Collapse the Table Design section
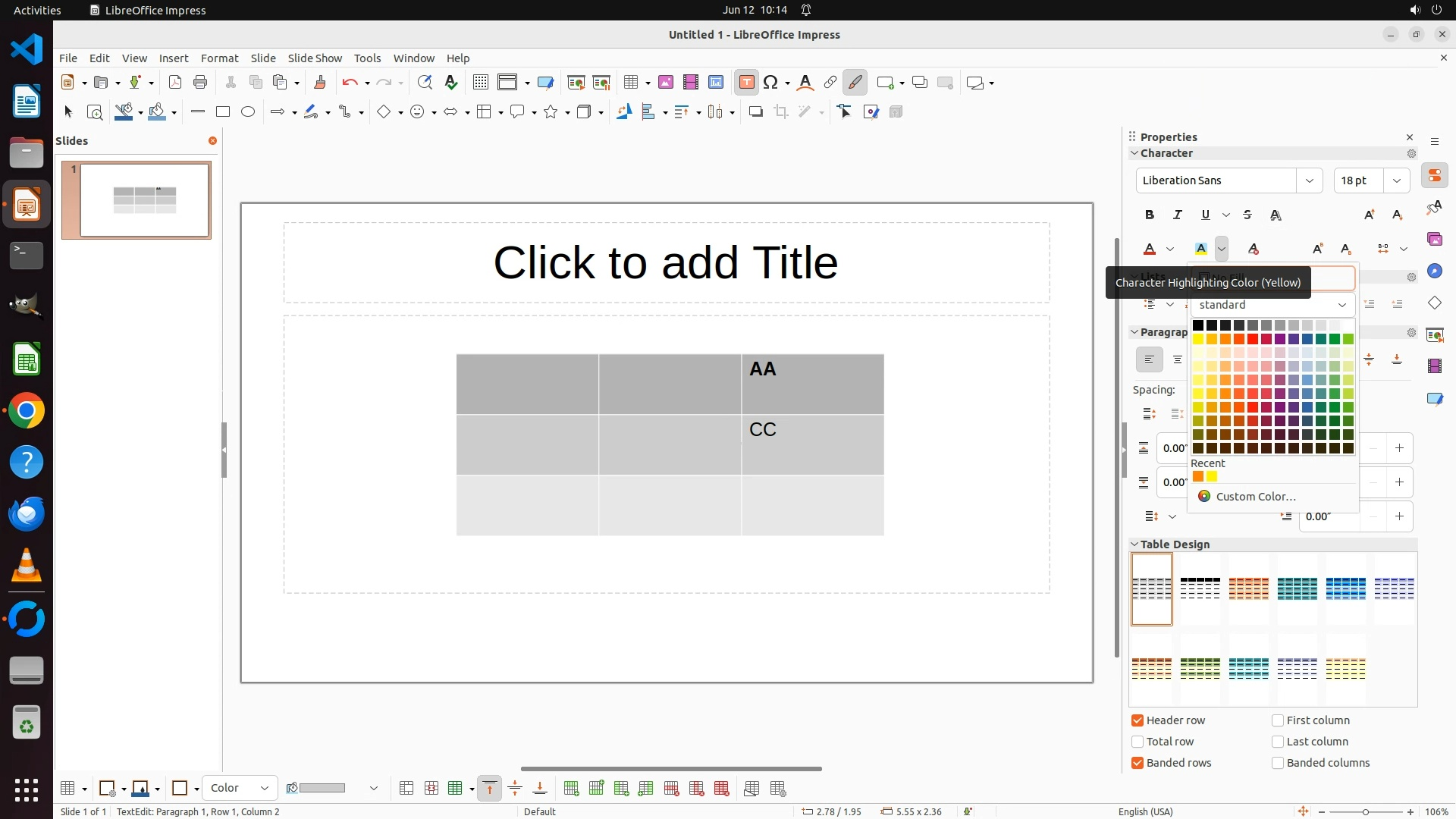This screenshot has height=819, width=1456. 1135,544
